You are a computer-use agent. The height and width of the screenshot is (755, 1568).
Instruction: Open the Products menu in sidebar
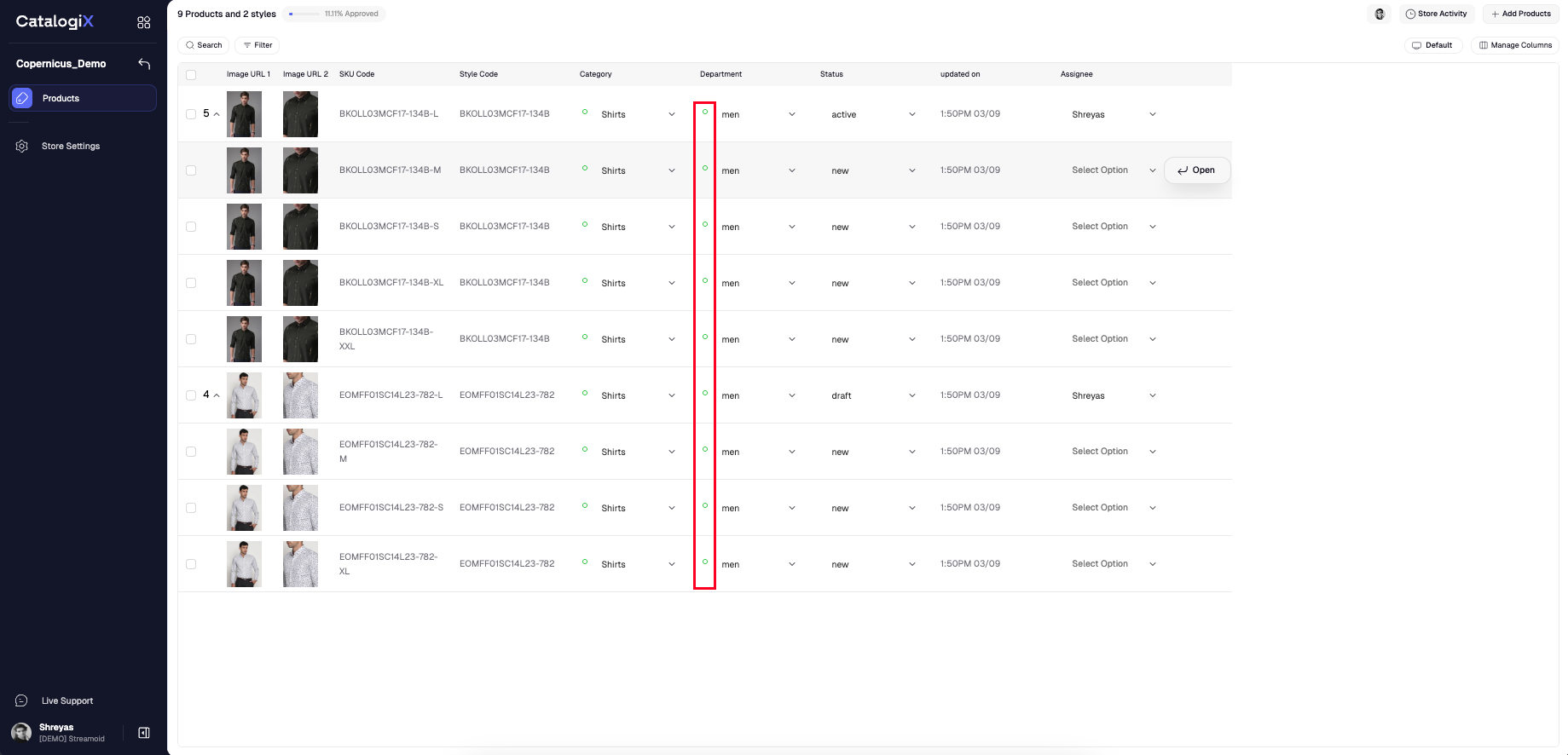tap(83, 98)
